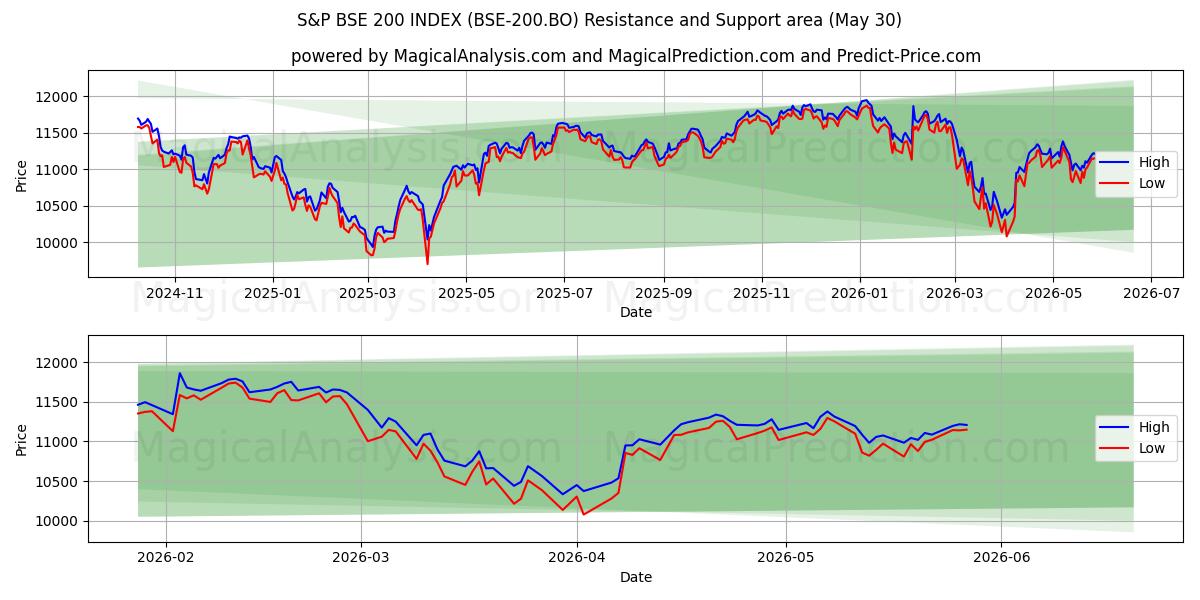The width and height of the screenshot is (1200, 600).
Task: Click the lower chart's '2026-02' tick label
Action: [165, 558]
